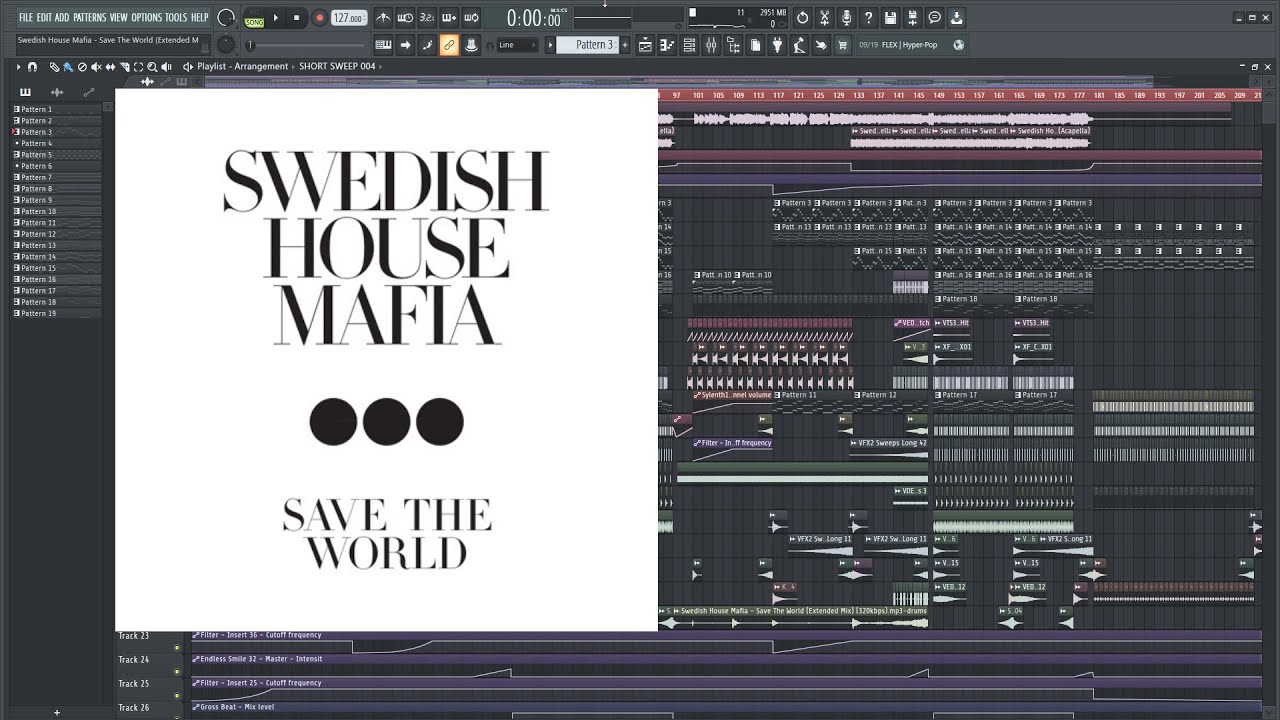The width and height of the screenshot is (1280, 720).
Task: Open SHORT SWEEP 004 breadcrumb
Action: pos(337,66)
